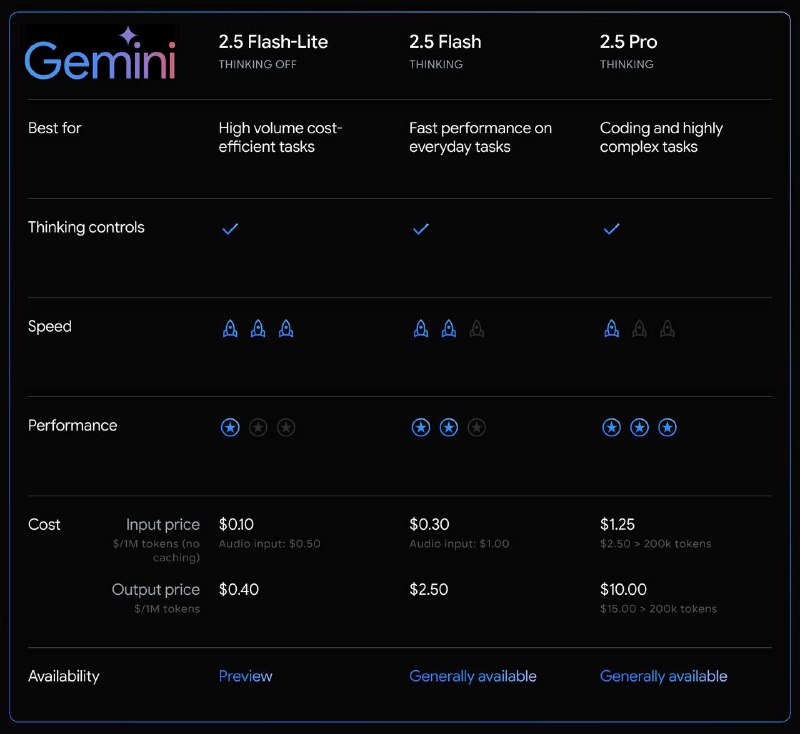Click 'Audio input: $0.50' note
Image resolution: width=800 pixels, height=734 pixels.
(x=269, y=544)
